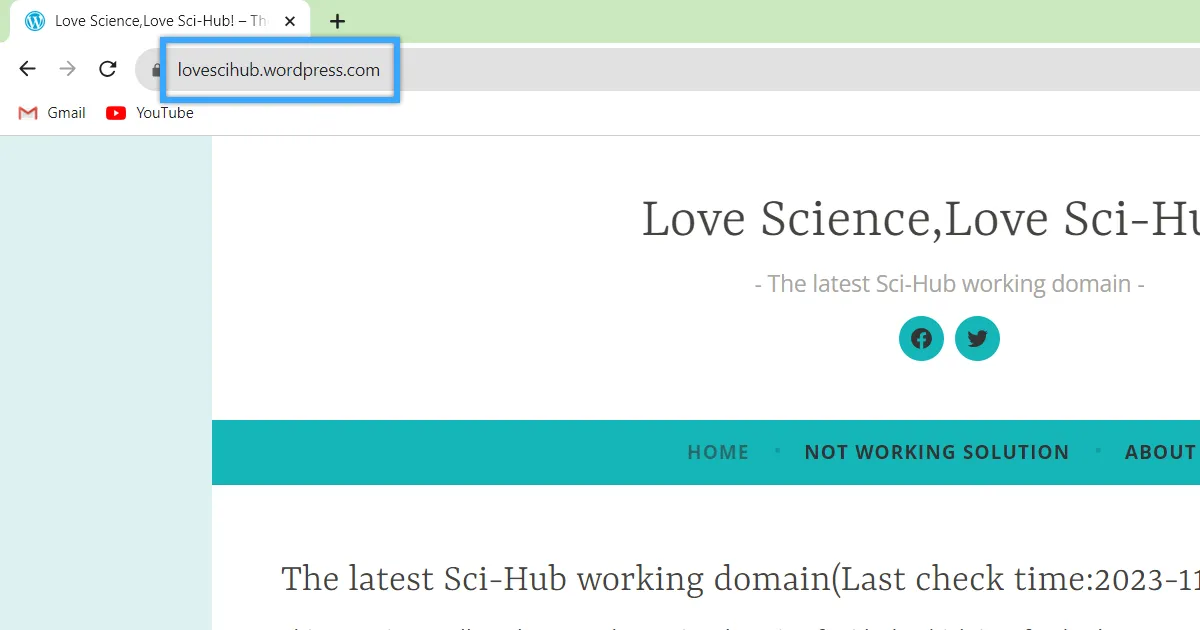Open the site's Twitter profile icon
The image size is (1200, 630).
977,338
